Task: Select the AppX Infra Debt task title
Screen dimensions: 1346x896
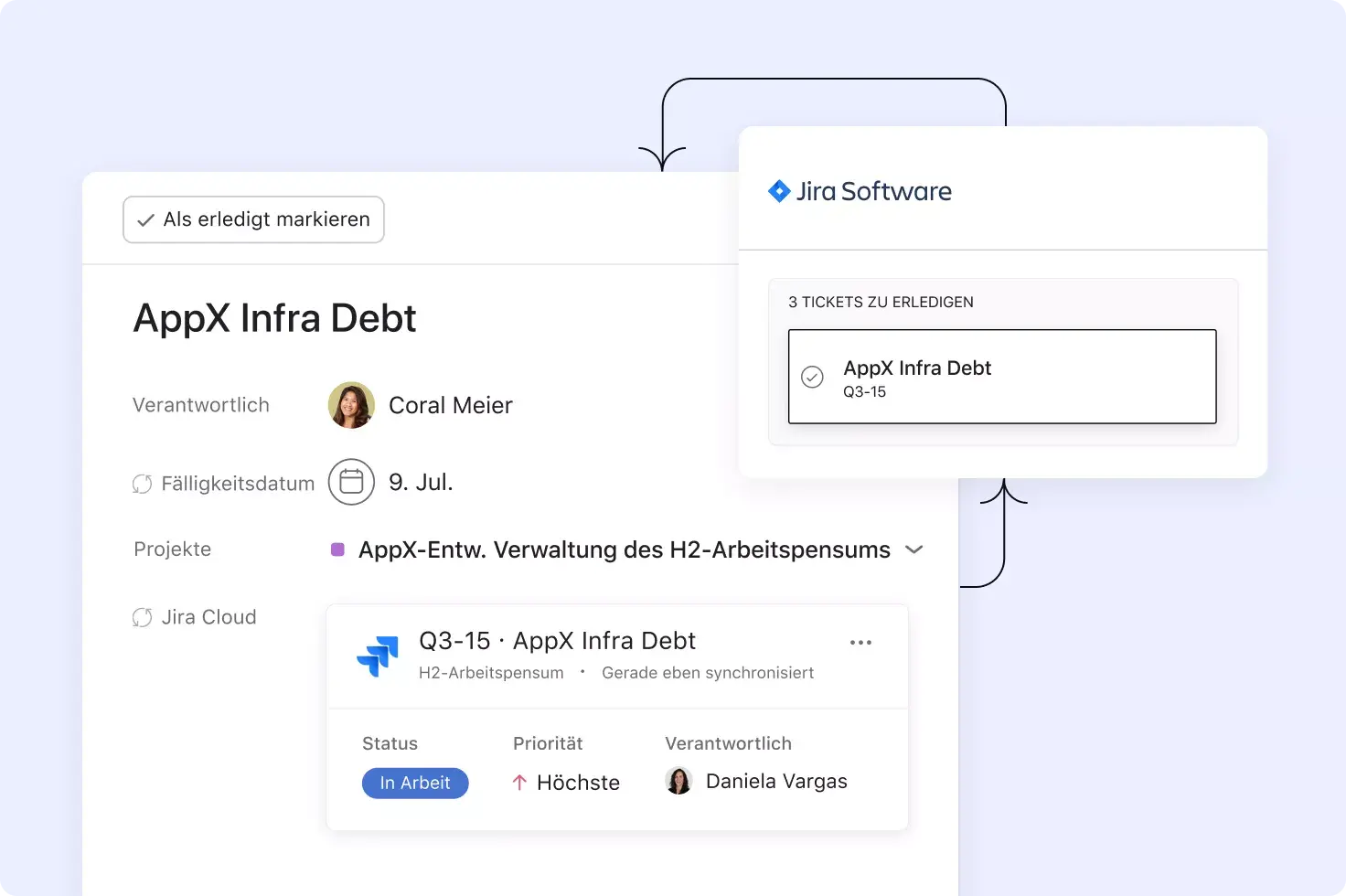Action: point(274,318)
